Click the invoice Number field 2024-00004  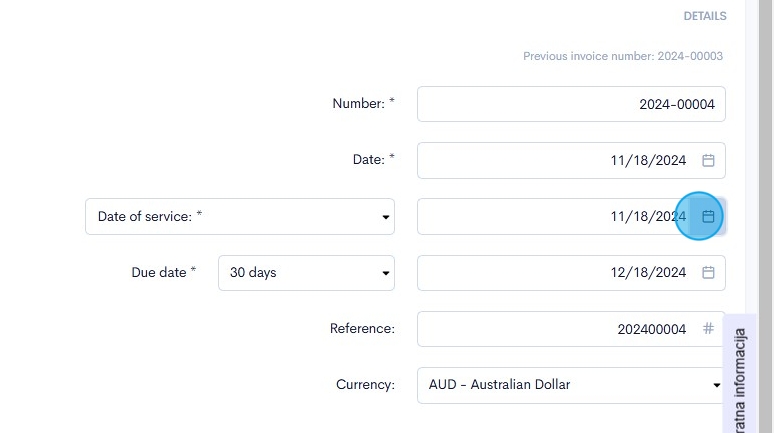click(571, 104)
